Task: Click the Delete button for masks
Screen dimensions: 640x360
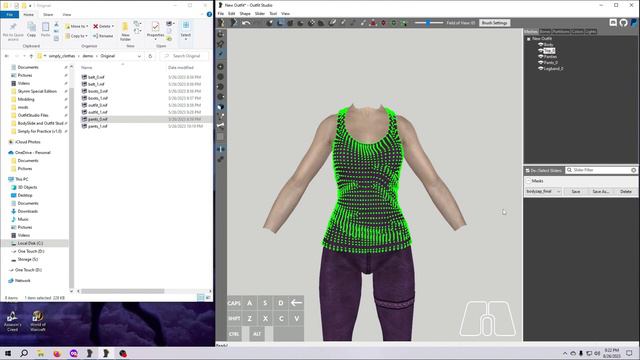Action: [x=626, y=191]
